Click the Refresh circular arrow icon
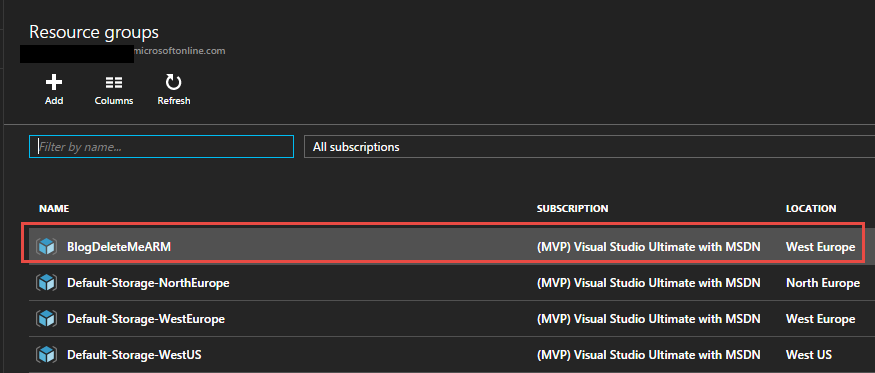 (x=174, y=83)
